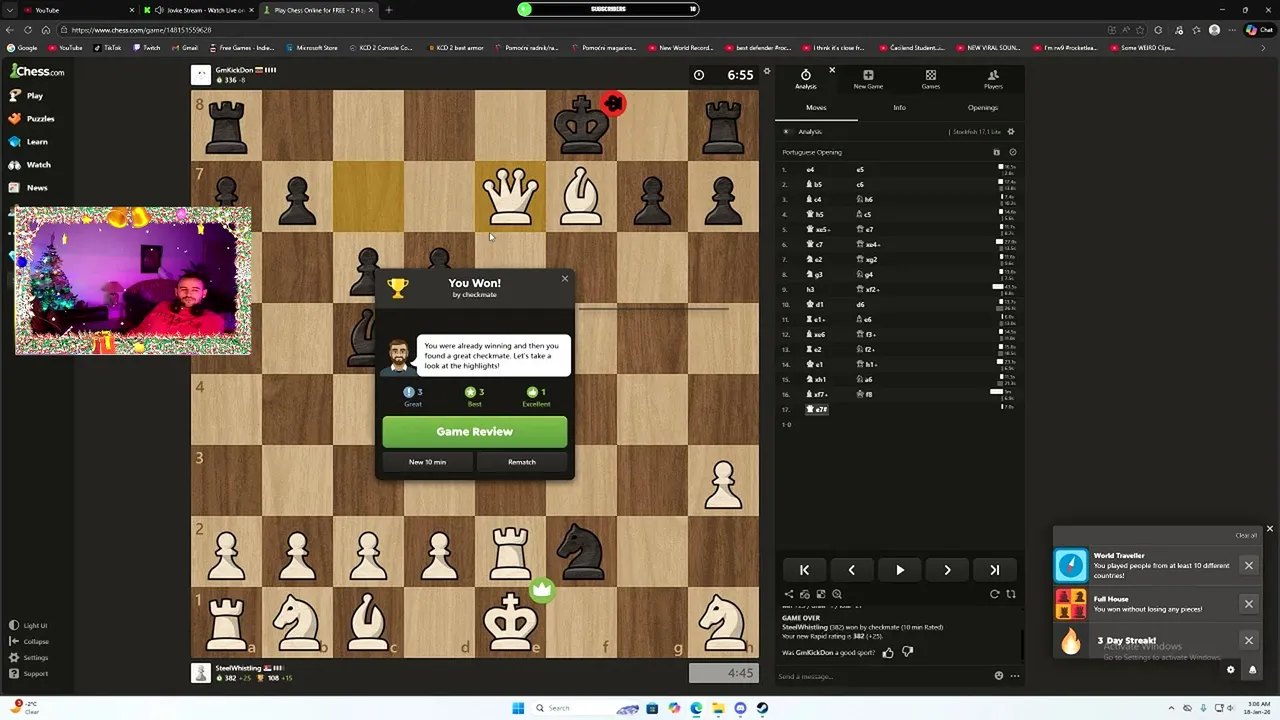Click the Full House achievement icon
Image resolution: width=1280 pixels, height=720 pixels.
[1071, 604]
